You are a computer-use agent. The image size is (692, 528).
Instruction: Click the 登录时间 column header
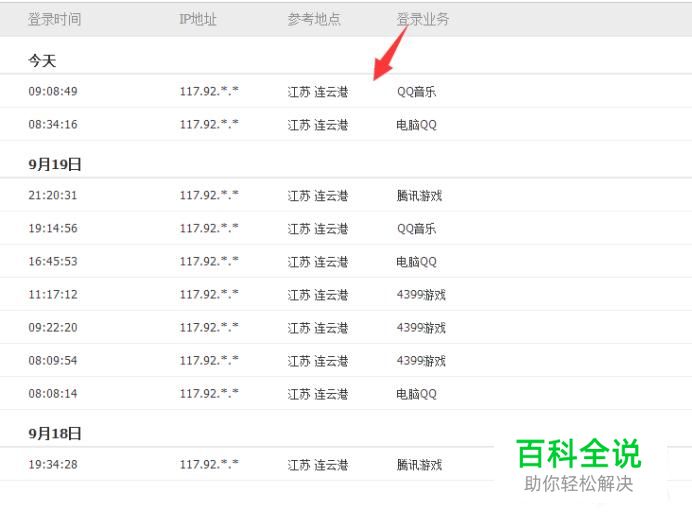click(x=54, y=19)
